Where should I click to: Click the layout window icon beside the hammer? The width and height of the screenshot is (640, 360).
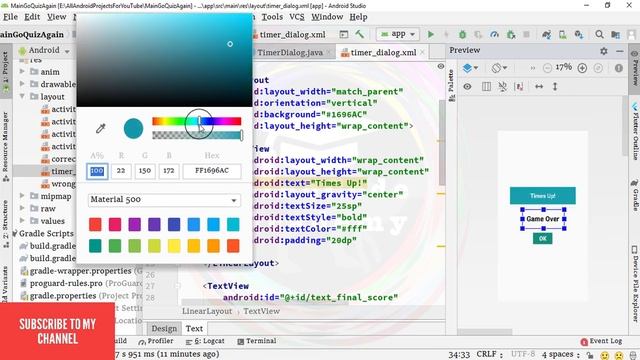click(x=344, y=34)
